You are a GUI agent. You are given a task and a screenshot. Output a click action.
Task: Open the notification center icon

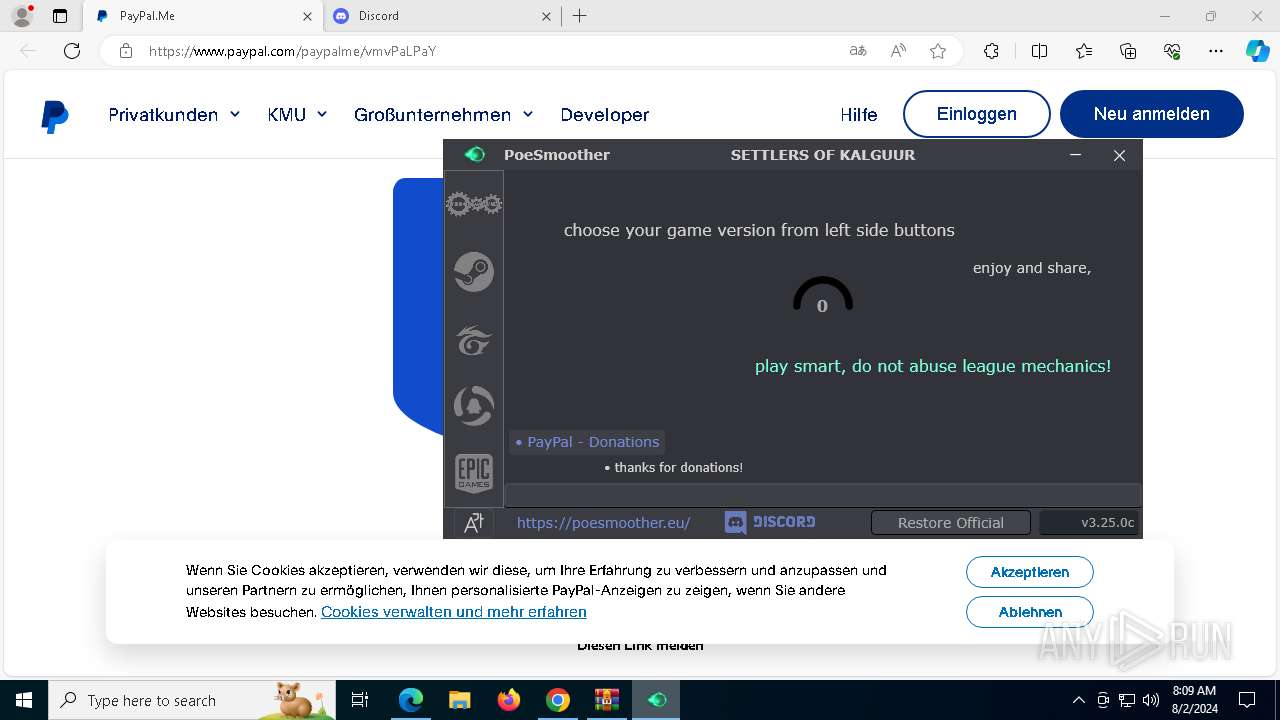pos(1247,700)
